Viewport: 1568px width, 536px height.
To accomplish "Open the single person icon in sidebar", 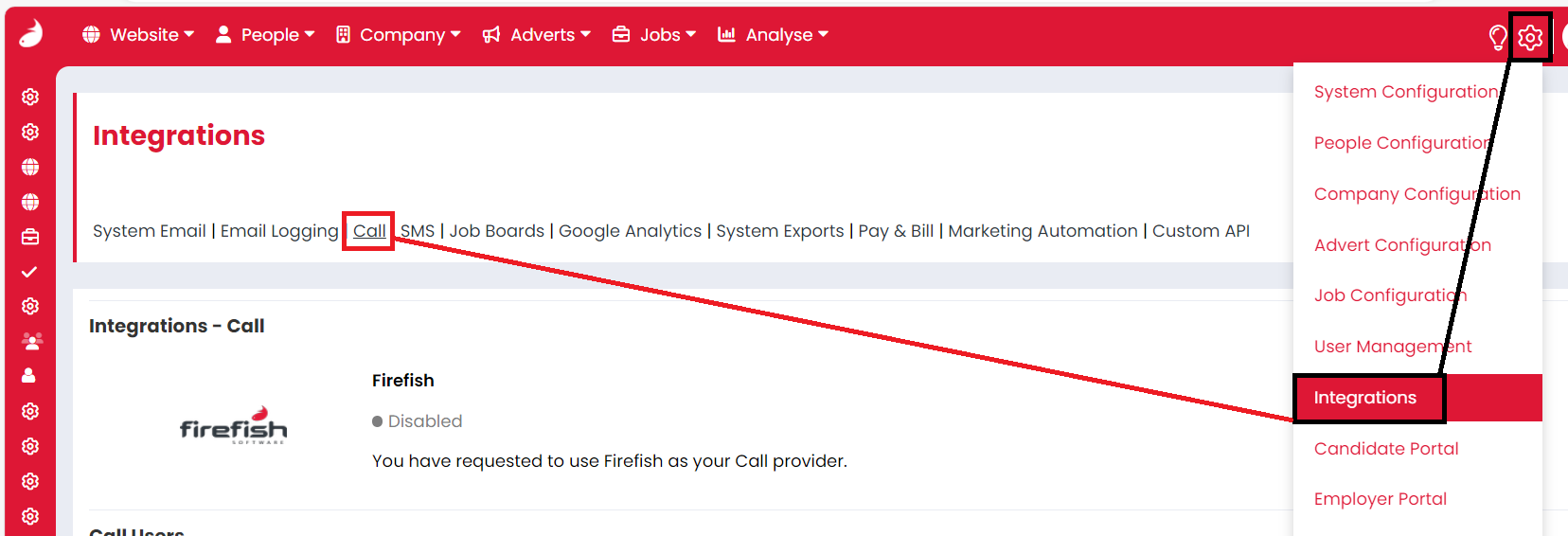I will (29, 376).
